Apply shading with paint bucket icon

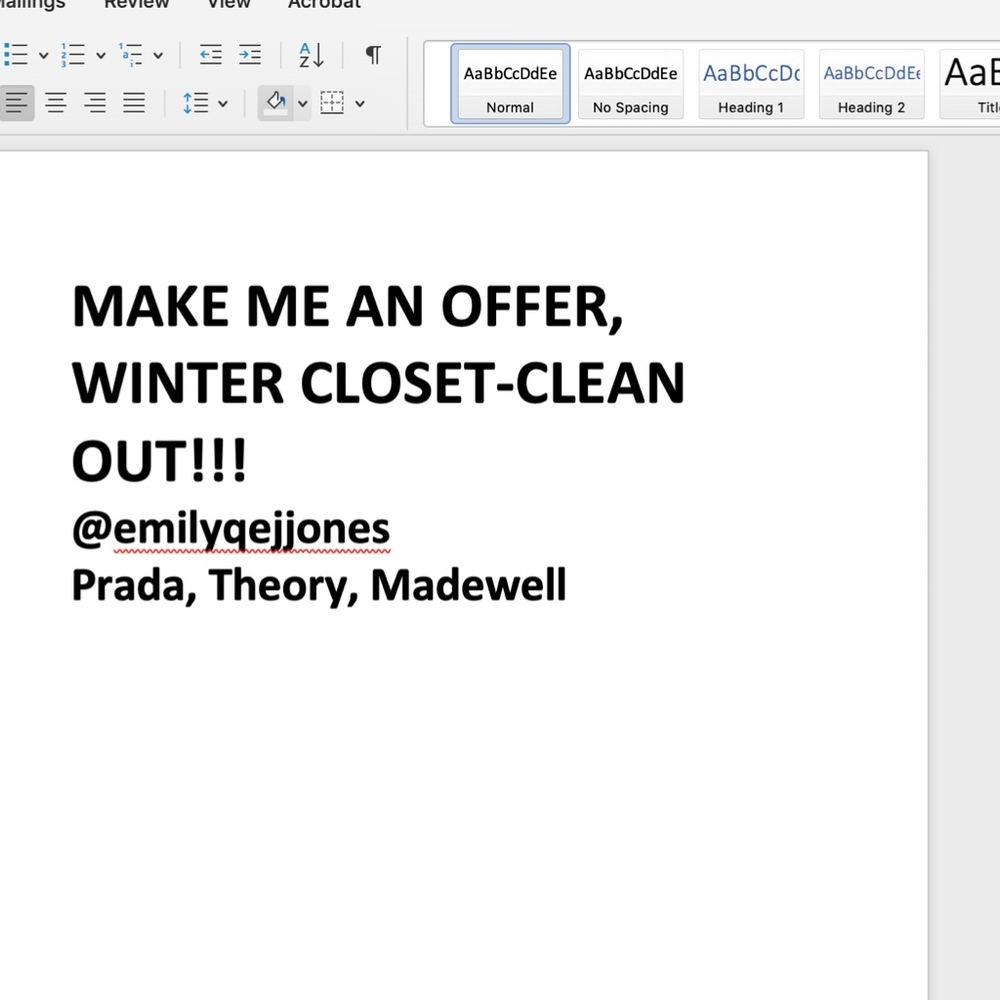click(276, 103)
